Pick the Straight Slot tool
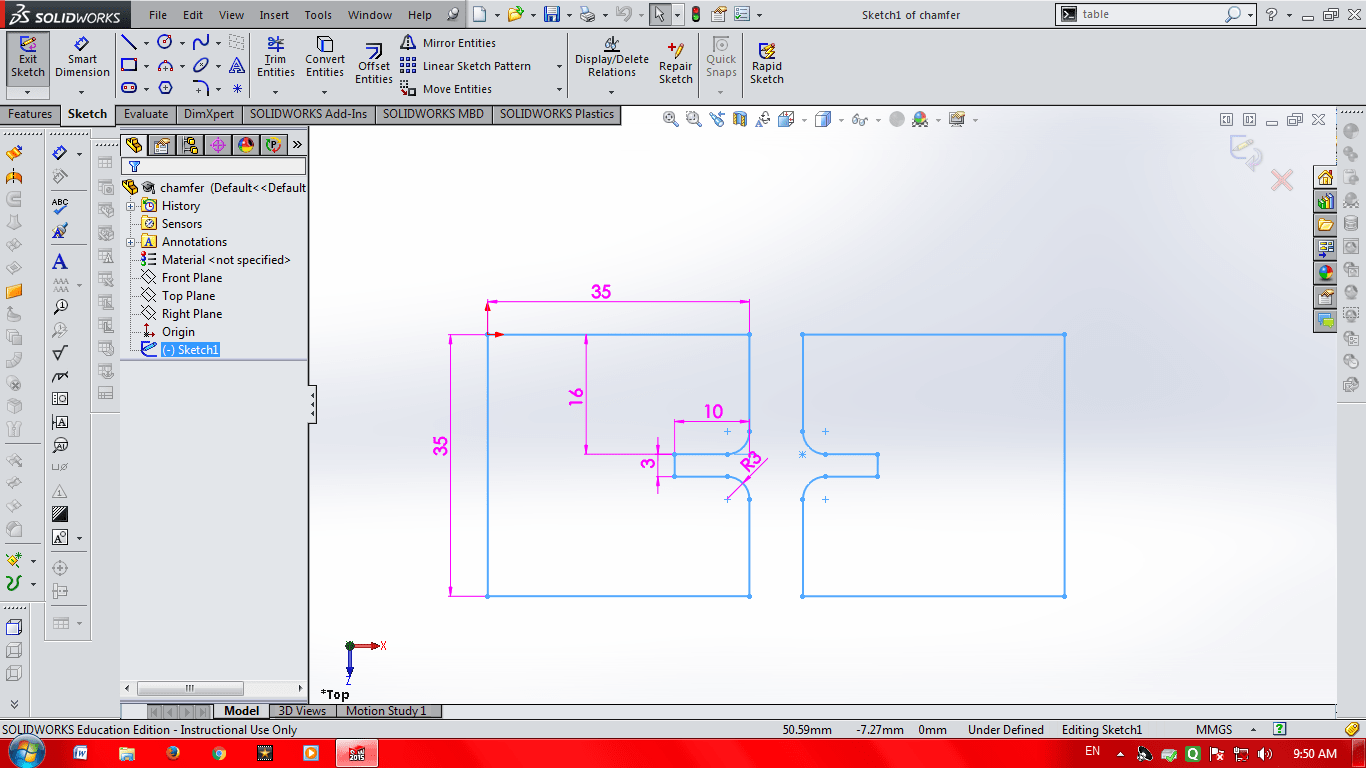The width and height of the screenshot is (1366, 768). (x=129, y=88)
